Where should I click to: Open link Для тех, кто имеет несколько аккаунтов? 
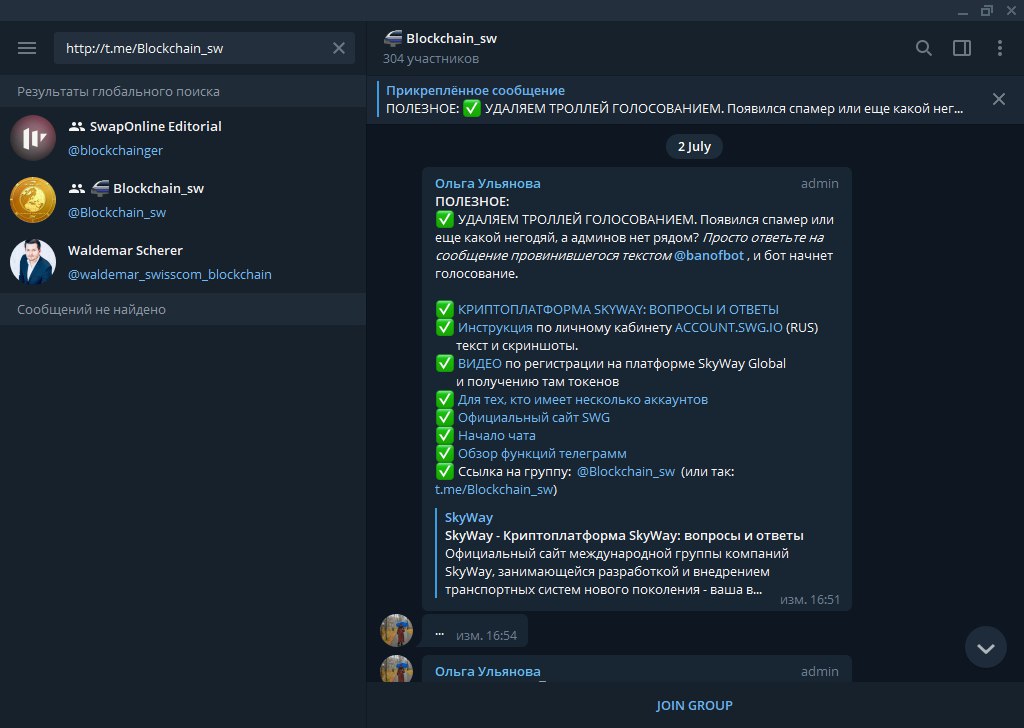coord(583,399)
